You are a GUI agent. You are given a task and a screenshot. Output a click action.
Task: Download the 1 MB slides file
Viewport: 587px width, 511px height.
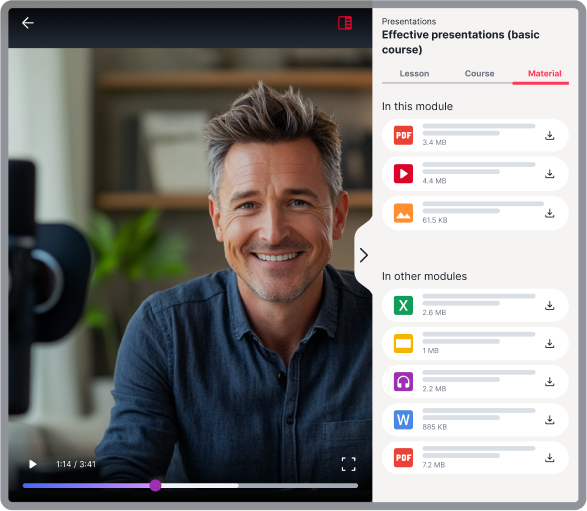point(549,343)
